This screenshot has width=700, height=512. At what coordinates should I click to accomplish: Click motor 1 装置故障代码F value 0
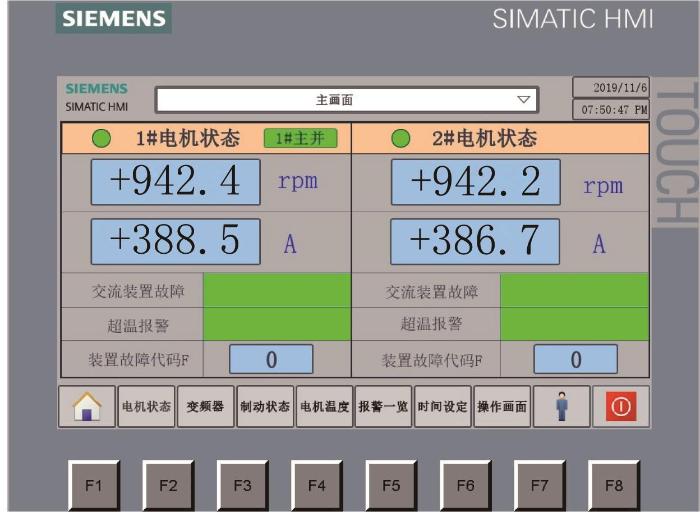pos(271,359)
